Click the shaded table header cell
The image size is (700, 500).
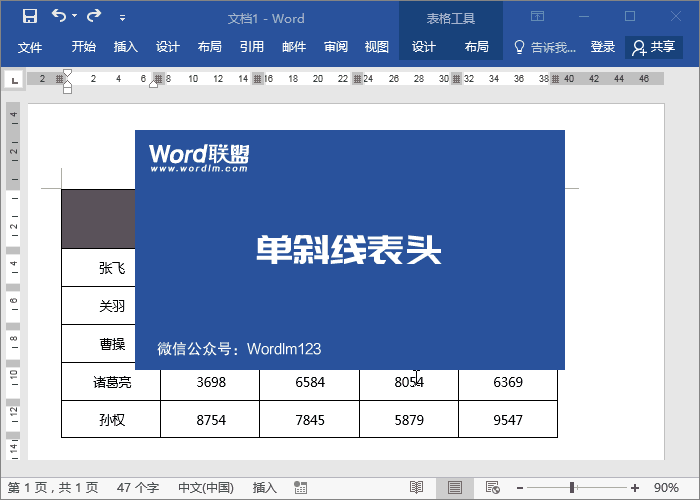click(99, 219)
